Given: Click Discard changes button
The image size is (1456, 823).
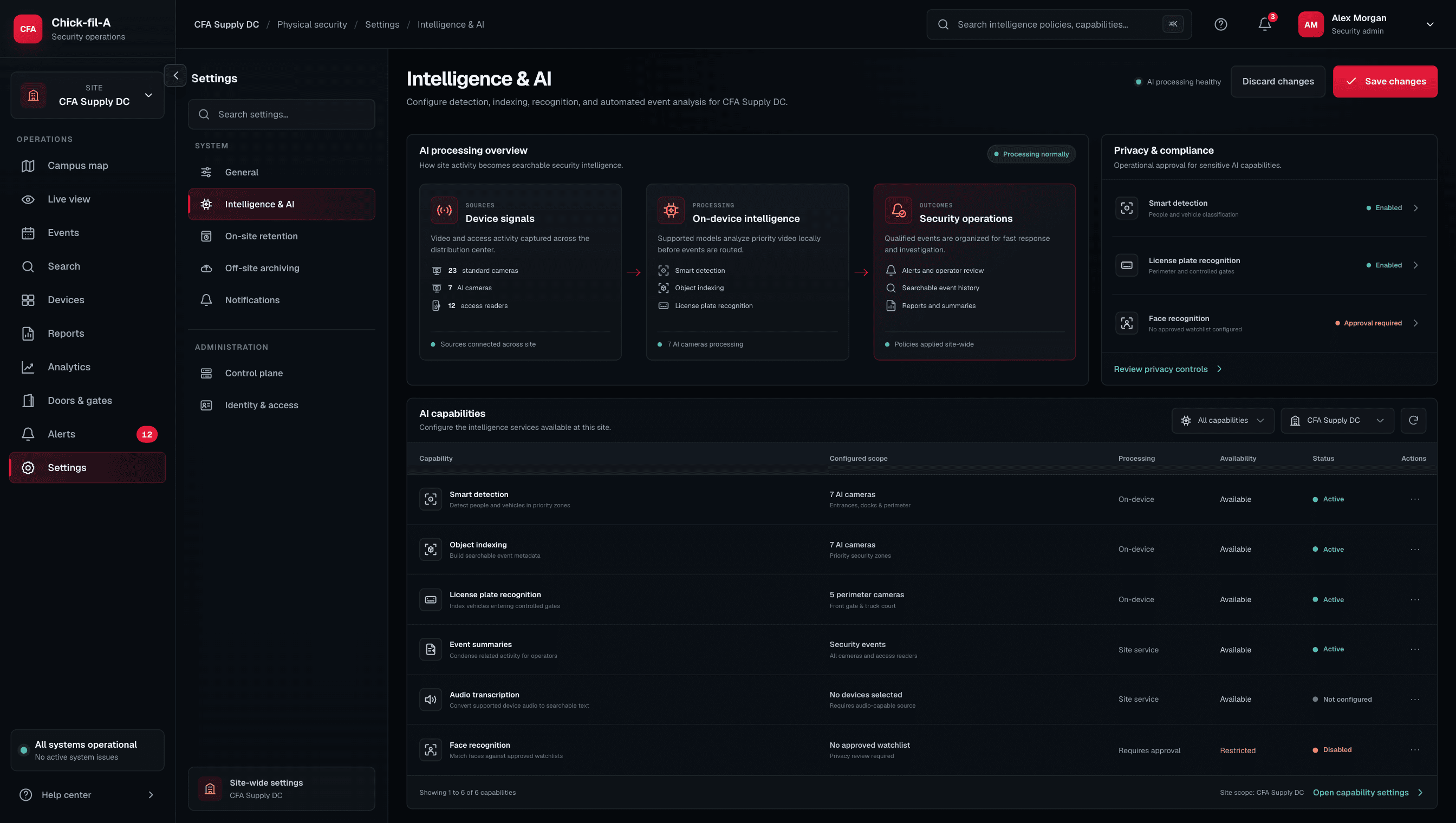Looking at the screenshot, I should 1278,81.
